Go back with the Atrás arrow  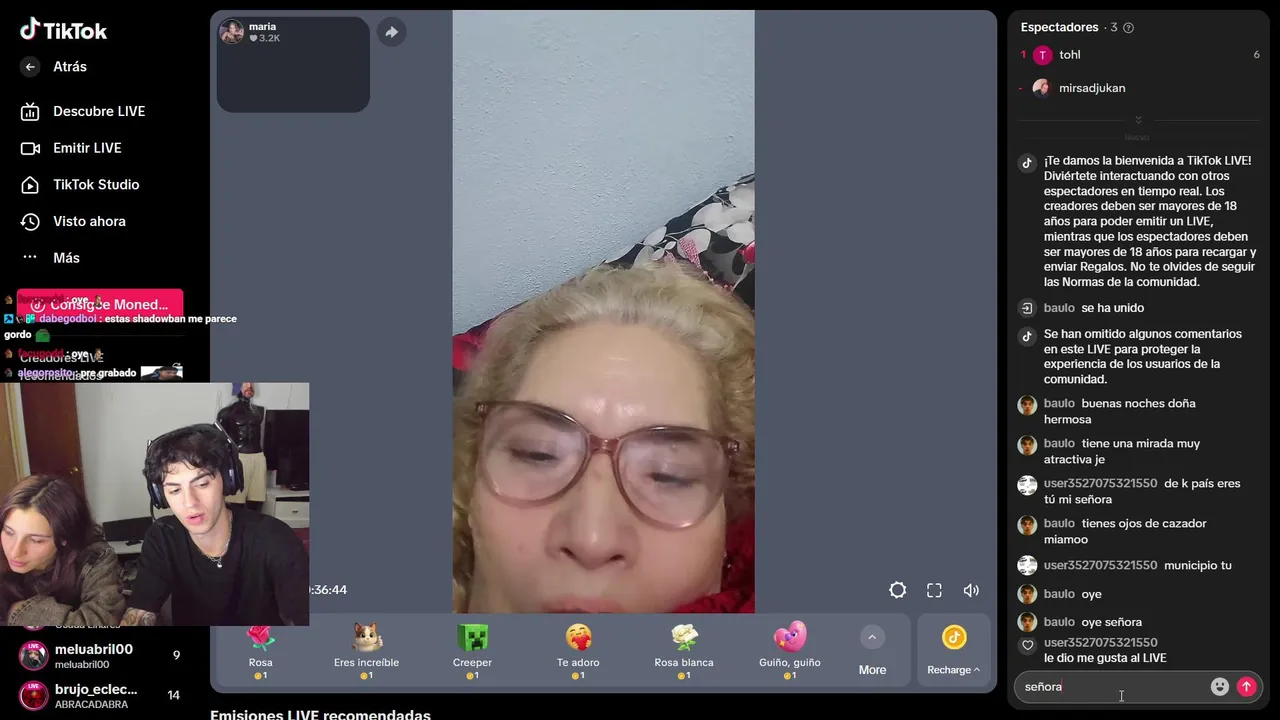click(x=30, y=67)
